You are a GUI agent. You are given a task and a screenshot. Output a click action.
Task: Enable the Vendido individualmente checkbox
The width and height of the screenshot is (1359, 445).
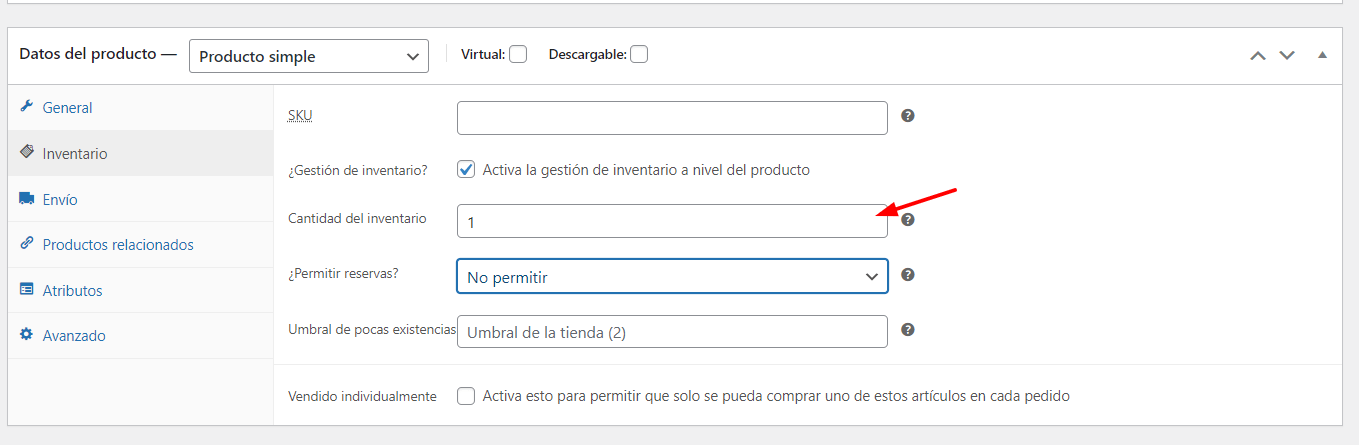pos(466,396)
